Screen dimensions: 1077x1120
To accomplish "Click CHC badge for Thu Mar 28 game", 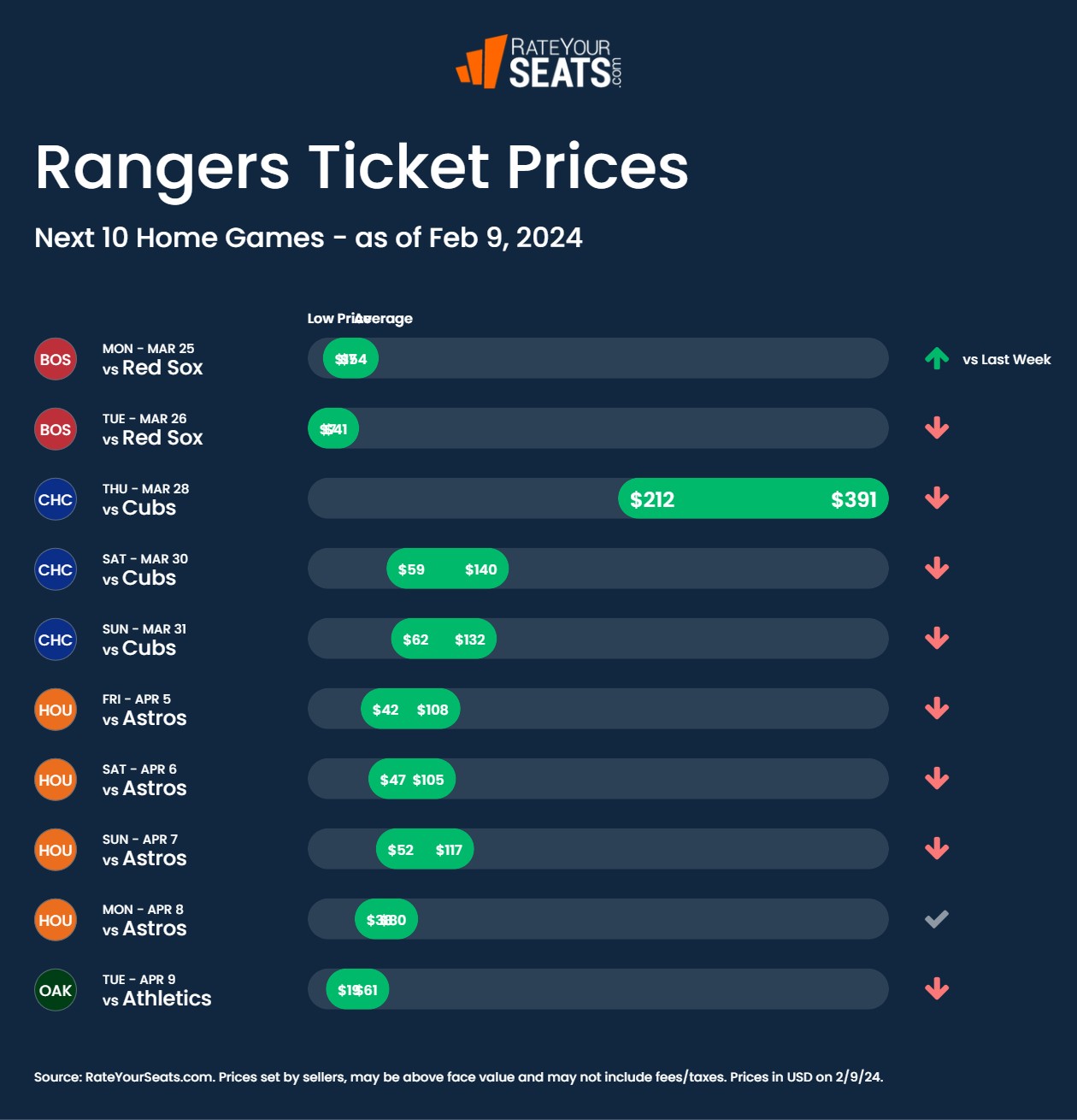I will (56, 499).
